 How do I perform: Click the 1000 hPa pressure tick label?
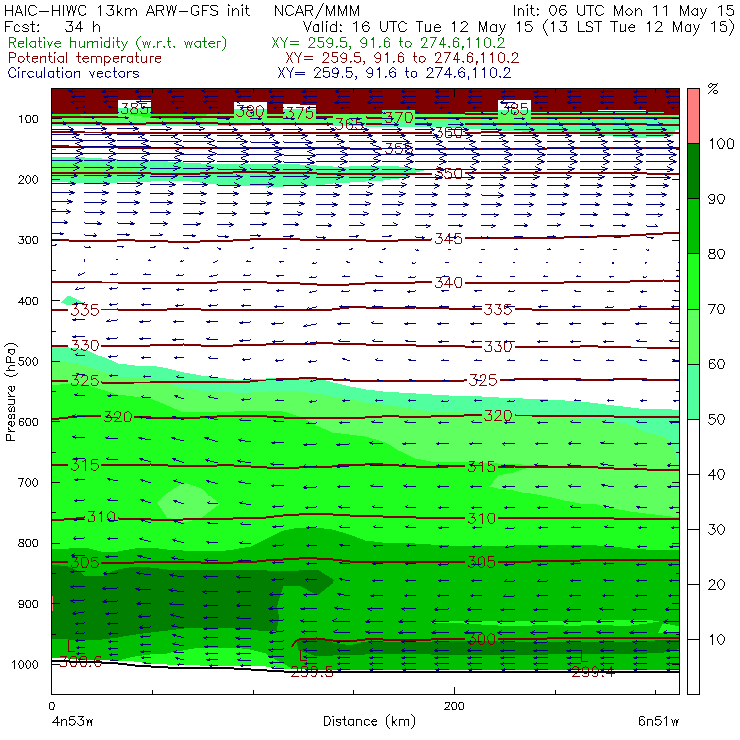(25, 664)
